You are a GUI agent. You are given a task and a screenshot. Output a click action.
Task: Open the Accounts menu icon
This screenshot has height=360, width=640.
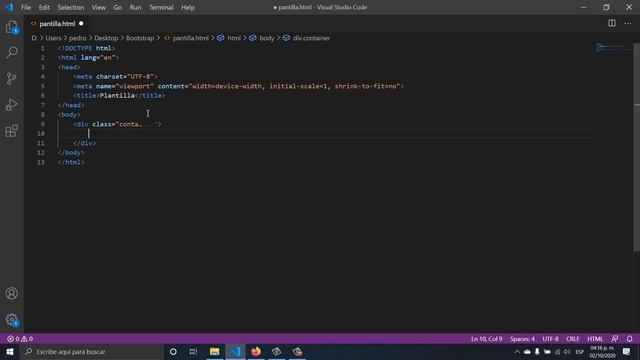click(11, 293)
